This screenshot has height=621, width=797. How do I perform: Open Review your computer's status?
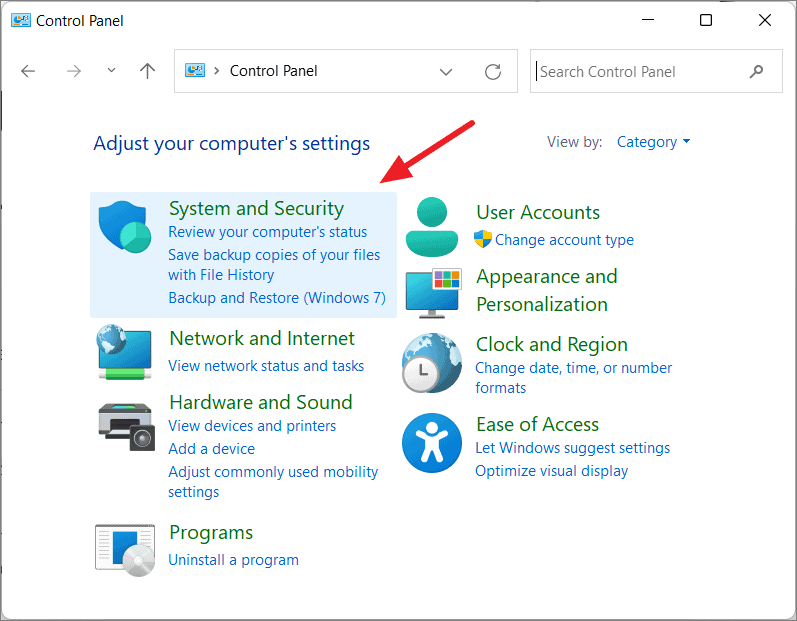coord(267,232)
